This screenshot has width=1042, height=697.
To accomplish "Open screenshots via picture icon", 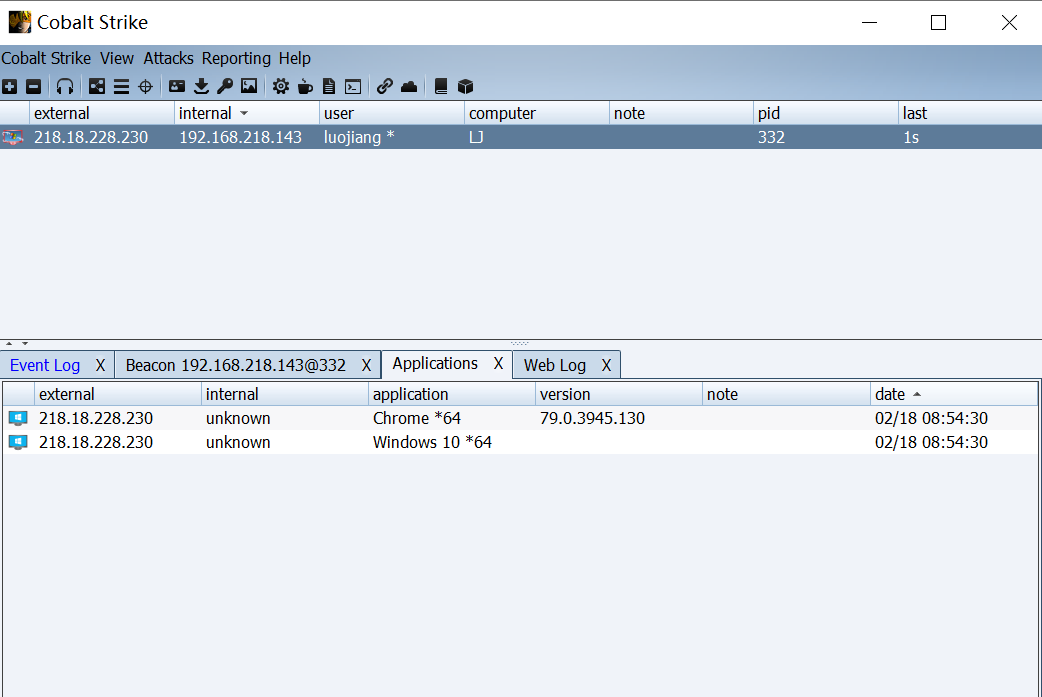I will coord(249,86).
